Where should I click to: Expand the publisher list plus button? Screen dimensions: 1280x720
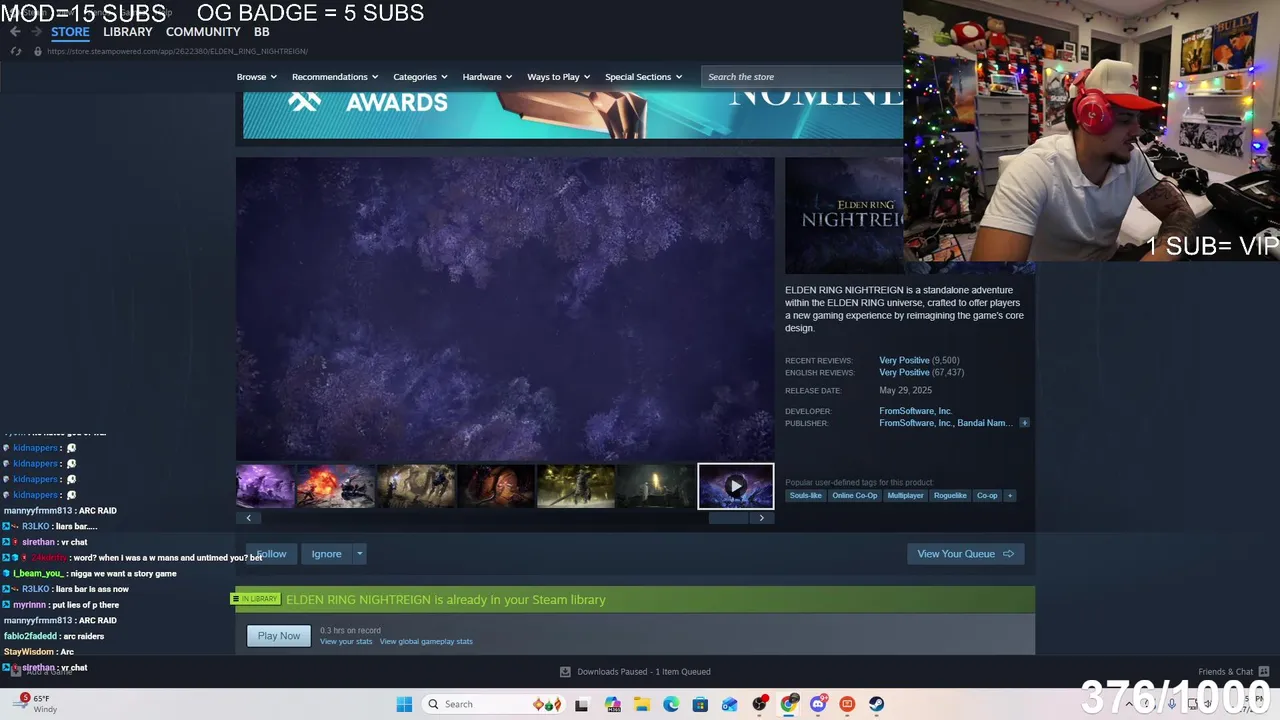click(1024, 423)
